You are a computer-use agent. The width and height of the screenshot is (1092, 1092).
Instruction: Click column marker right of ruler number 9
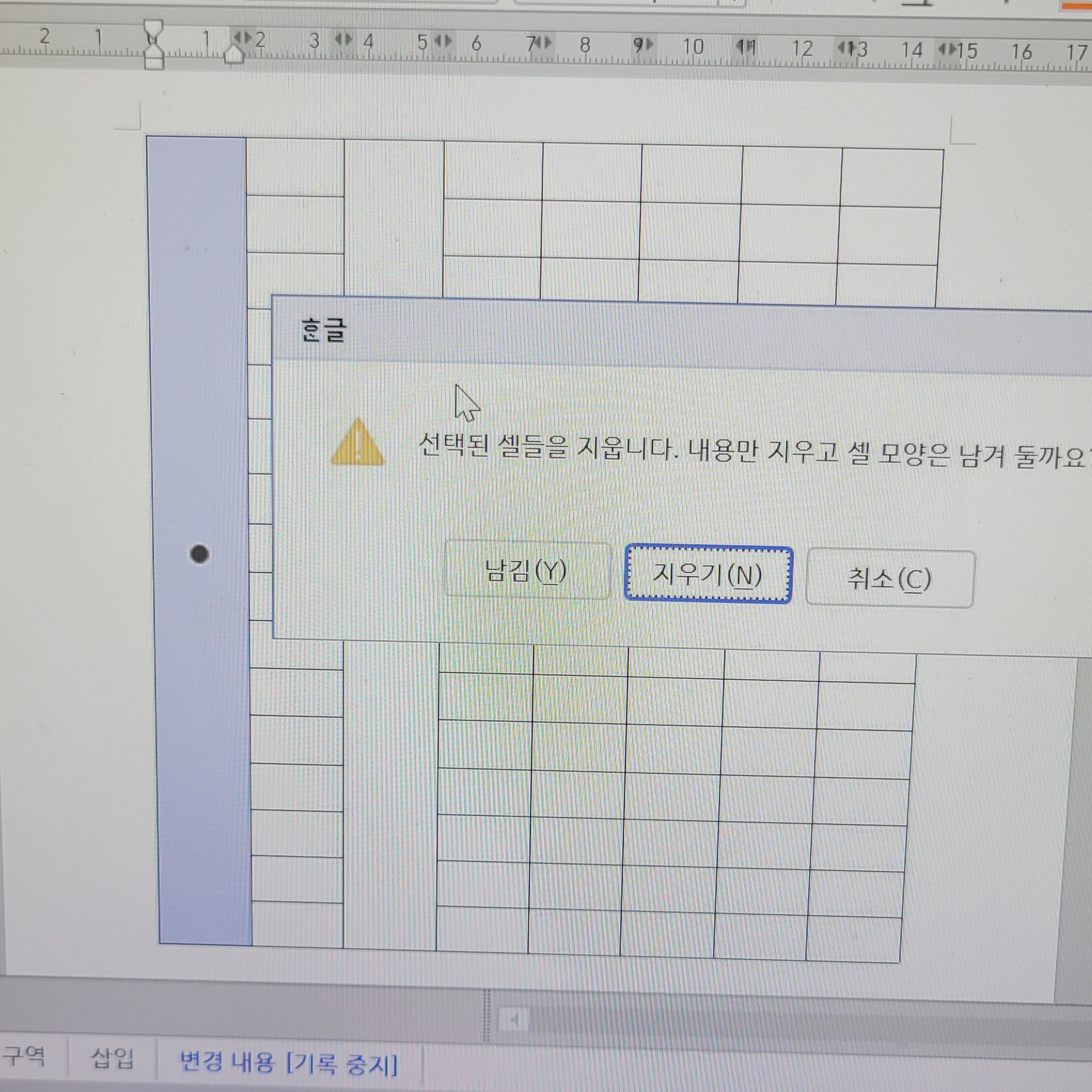click(x=646, y=44)
